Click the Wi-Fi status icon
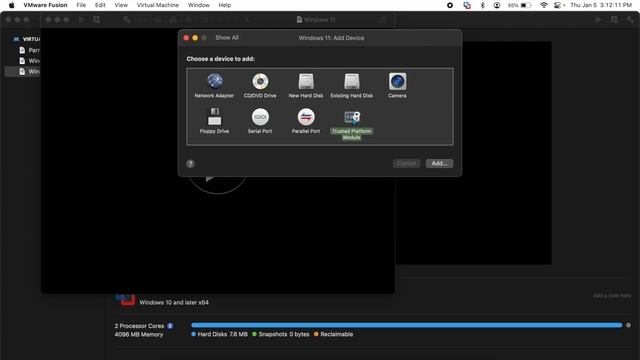The height and width of the screenshot is (360, 640). tap(543, 5)
